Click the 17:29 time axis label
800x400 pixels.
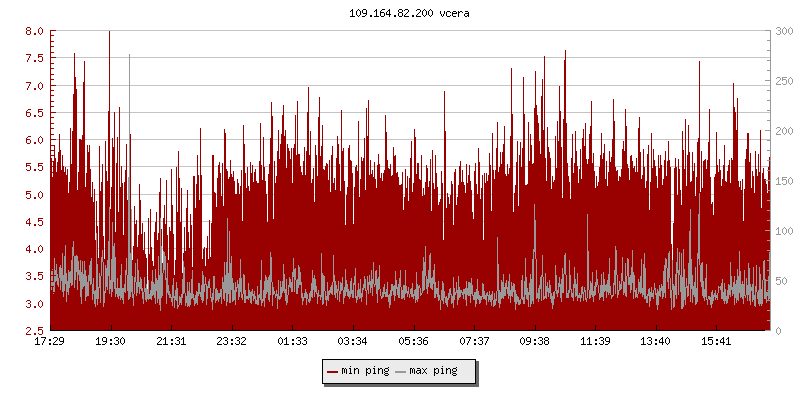(x=50, y=341)
